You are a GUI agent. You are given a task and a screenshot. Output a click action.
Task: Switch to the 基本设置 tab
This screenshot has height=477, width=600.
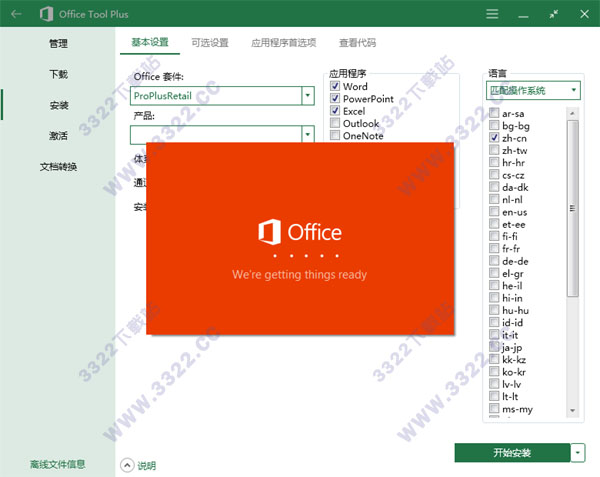(x=150, y=42)
